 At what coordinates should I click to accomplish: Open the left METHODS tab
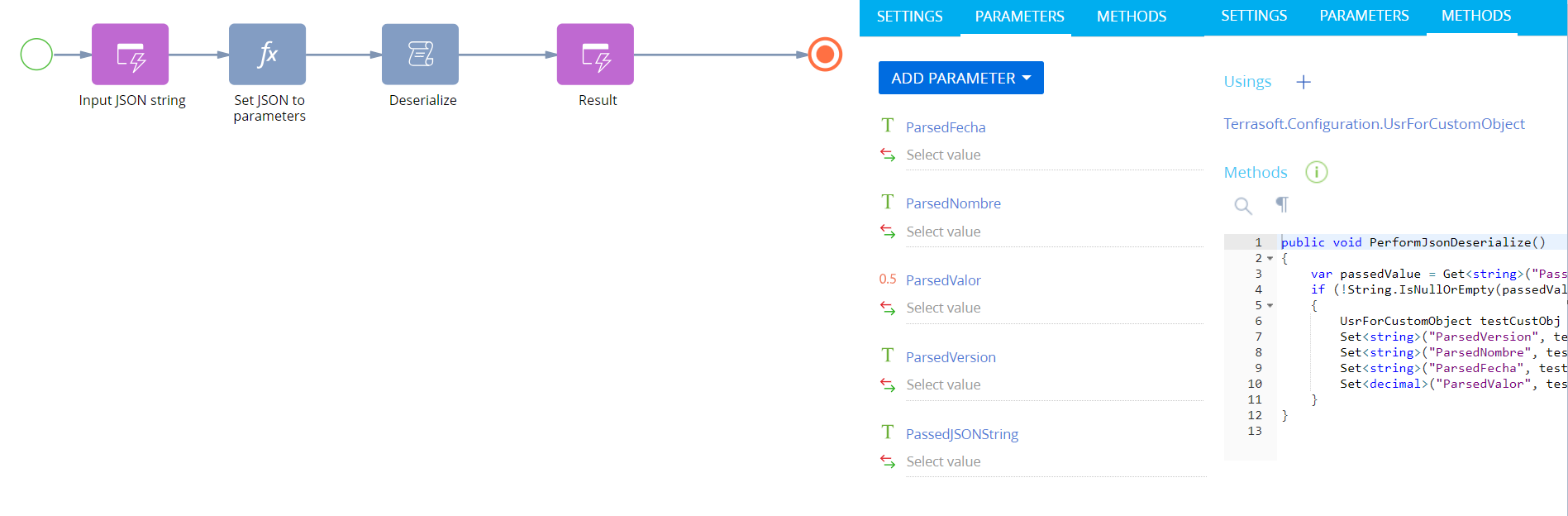1132,17
